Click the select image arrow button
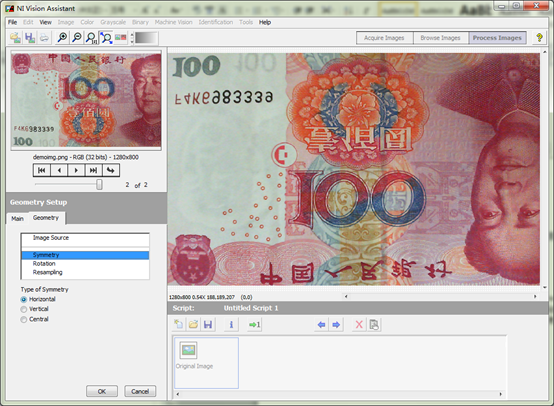Screen dimensions: 554x406 pyautogui.click(x=111, y=170)
